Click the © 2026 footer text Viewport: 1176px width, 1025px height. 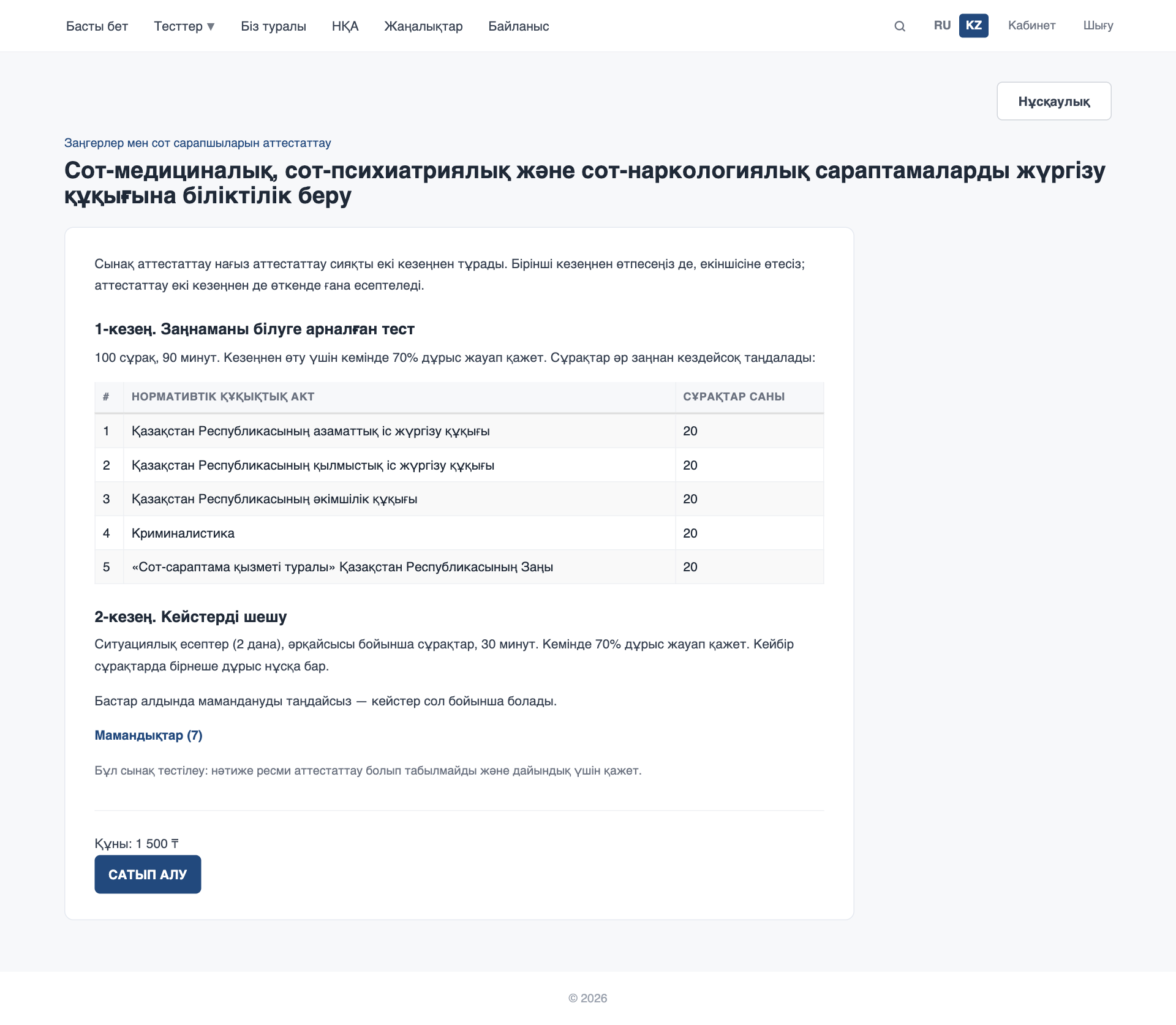587,998
